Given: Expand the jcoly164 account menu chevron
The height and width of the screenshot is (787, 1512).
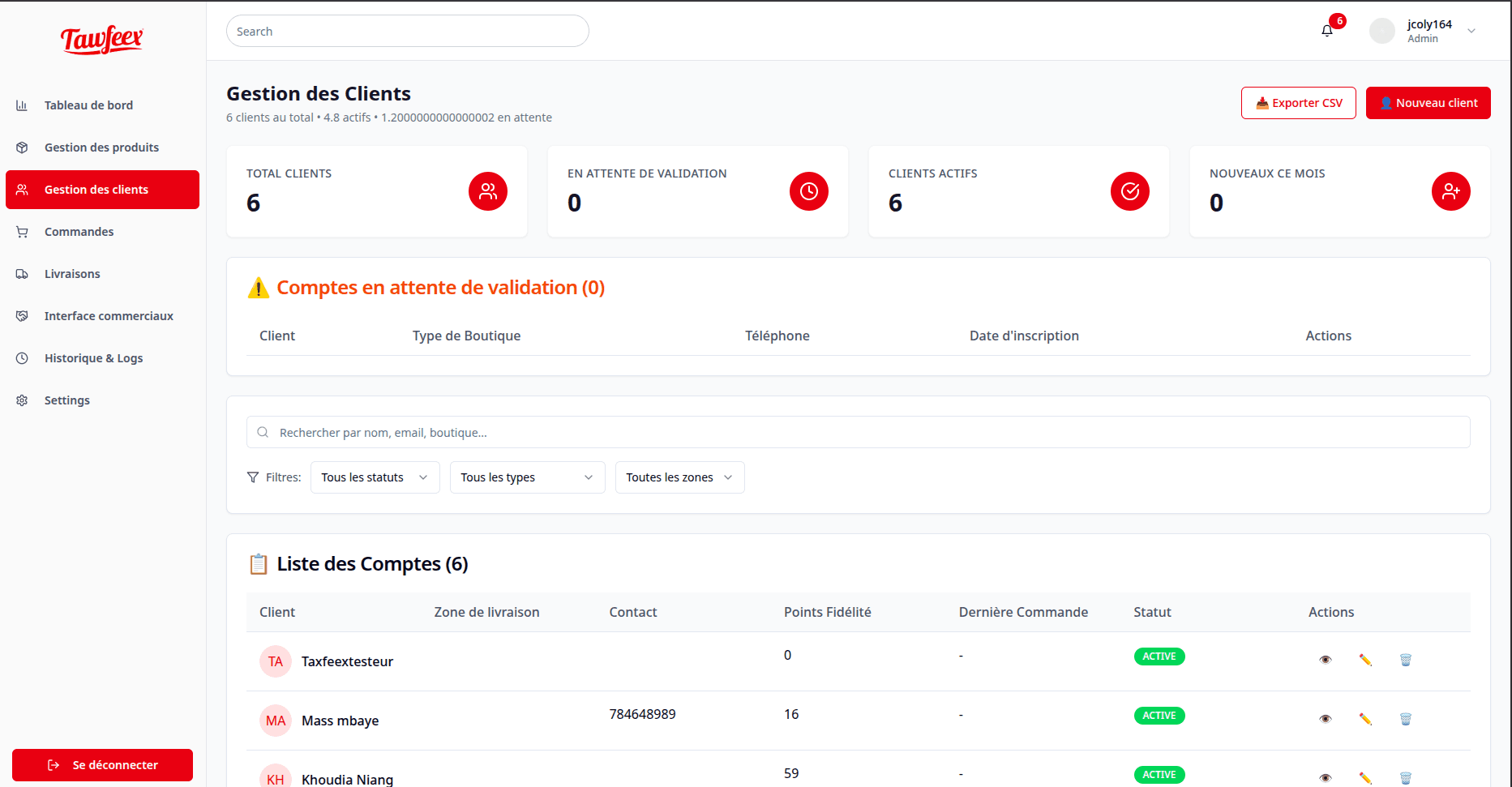Looking at the screenshot, I should (x=1471, y=31).
